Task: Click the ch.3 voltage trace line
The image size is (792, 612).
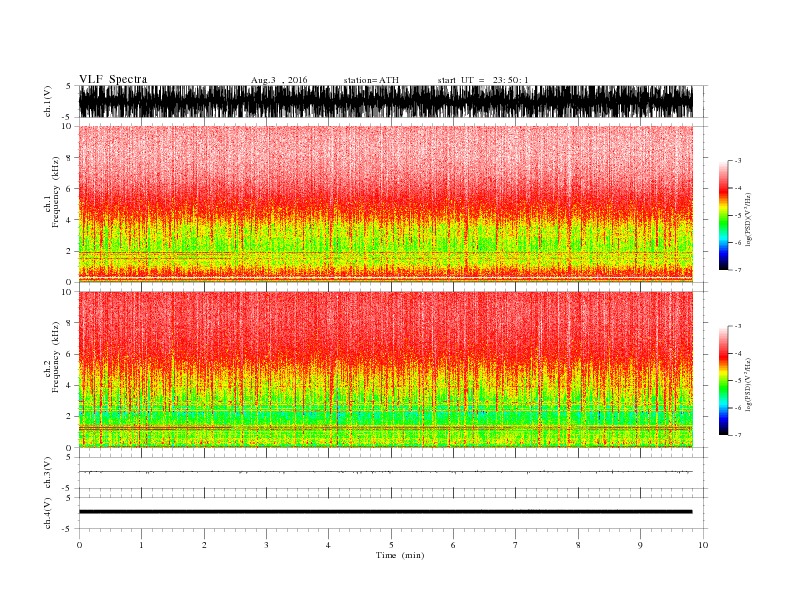Action: (x=386, y=472)
